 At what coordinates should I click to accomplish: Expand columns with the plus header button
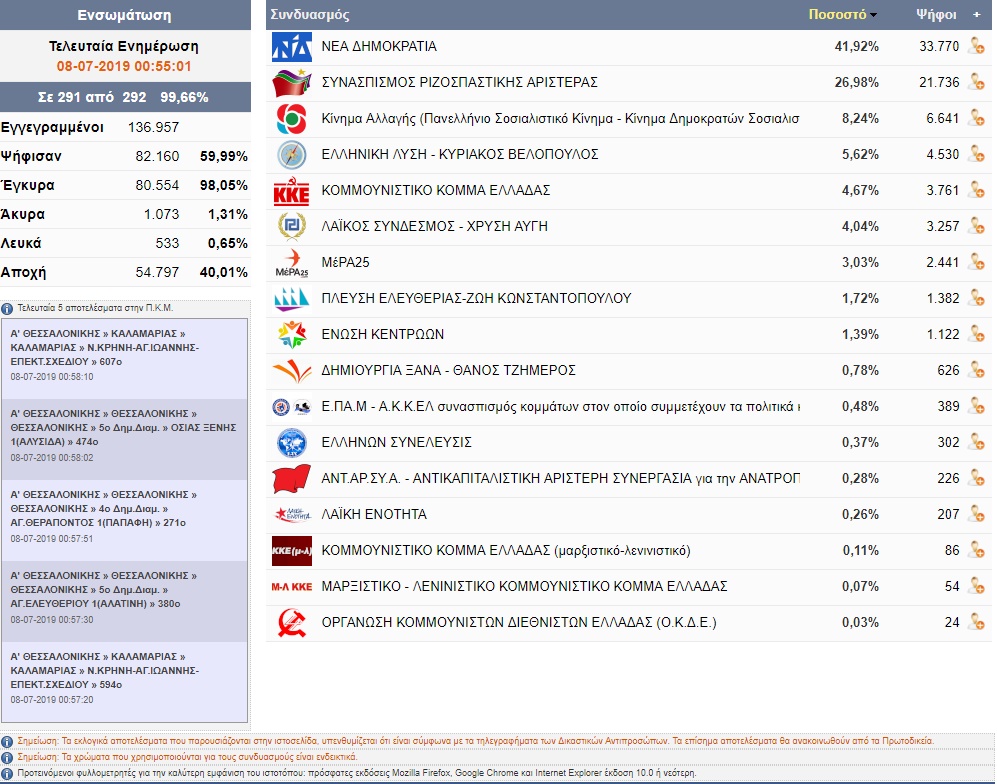click(977, 14)
